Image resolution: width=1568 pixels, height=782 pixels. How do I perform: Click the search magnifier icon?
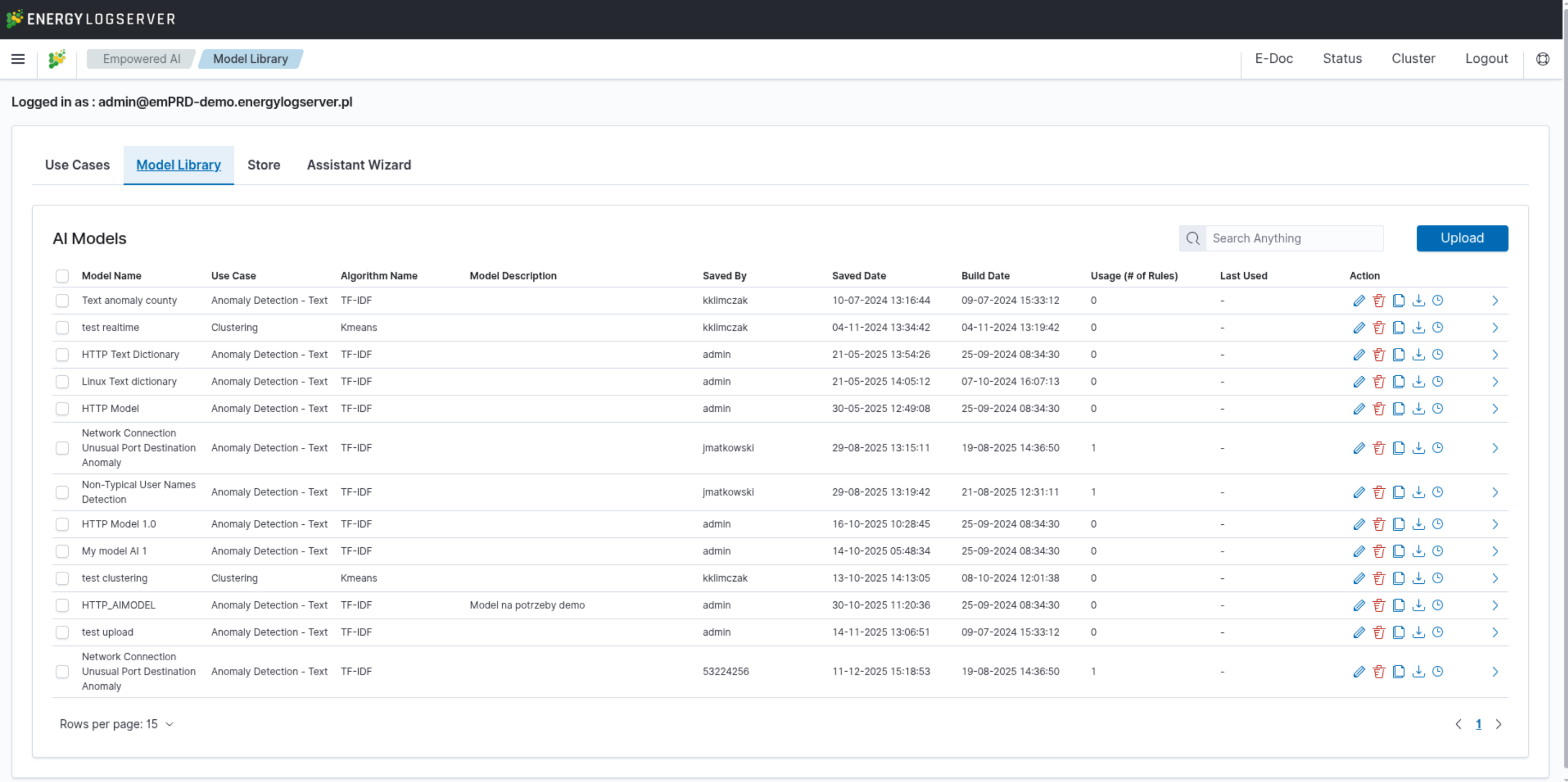[x=1192, y=238]
